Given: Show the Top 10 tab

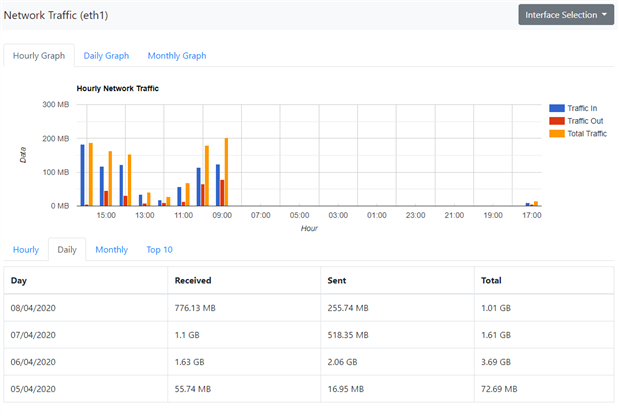Looking at the screenshot, I should click(159, 249).
